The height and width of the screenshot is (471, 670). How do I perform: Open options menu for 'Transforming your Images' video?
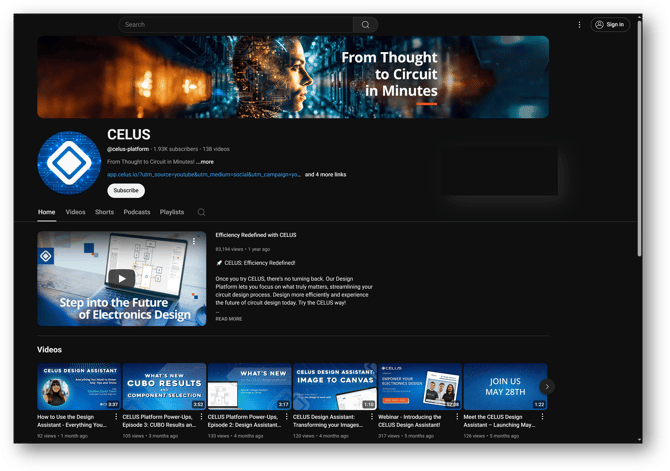coord(372,417)
